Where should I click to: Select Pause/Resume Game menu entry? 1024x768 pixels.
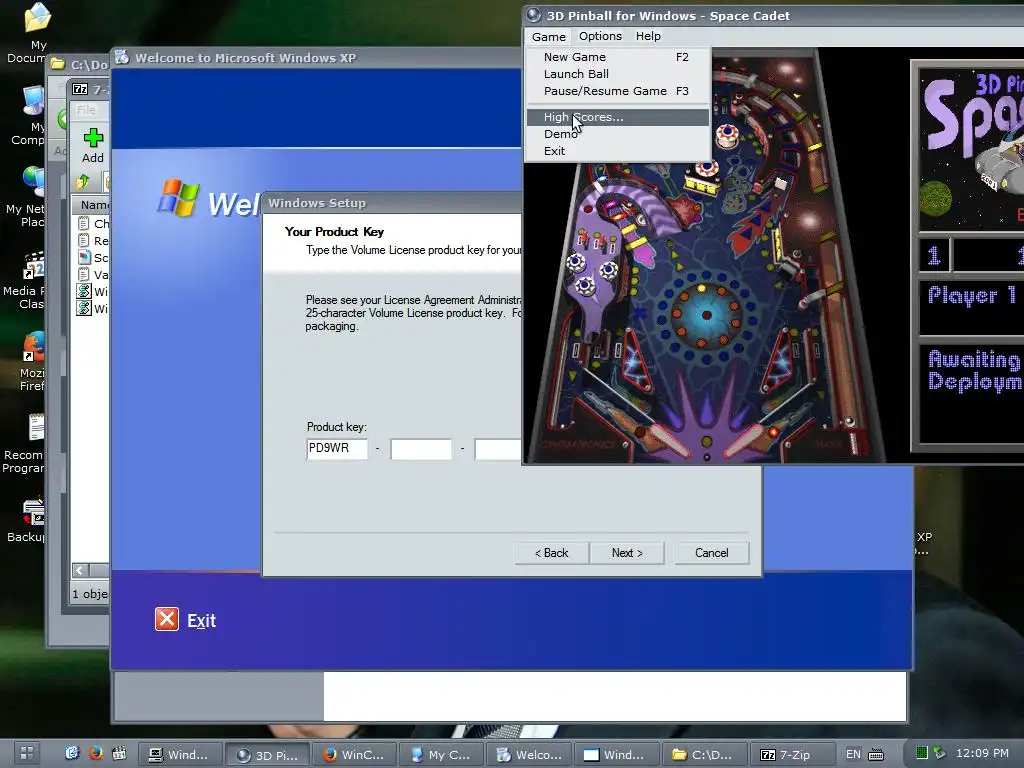[617, 91]
